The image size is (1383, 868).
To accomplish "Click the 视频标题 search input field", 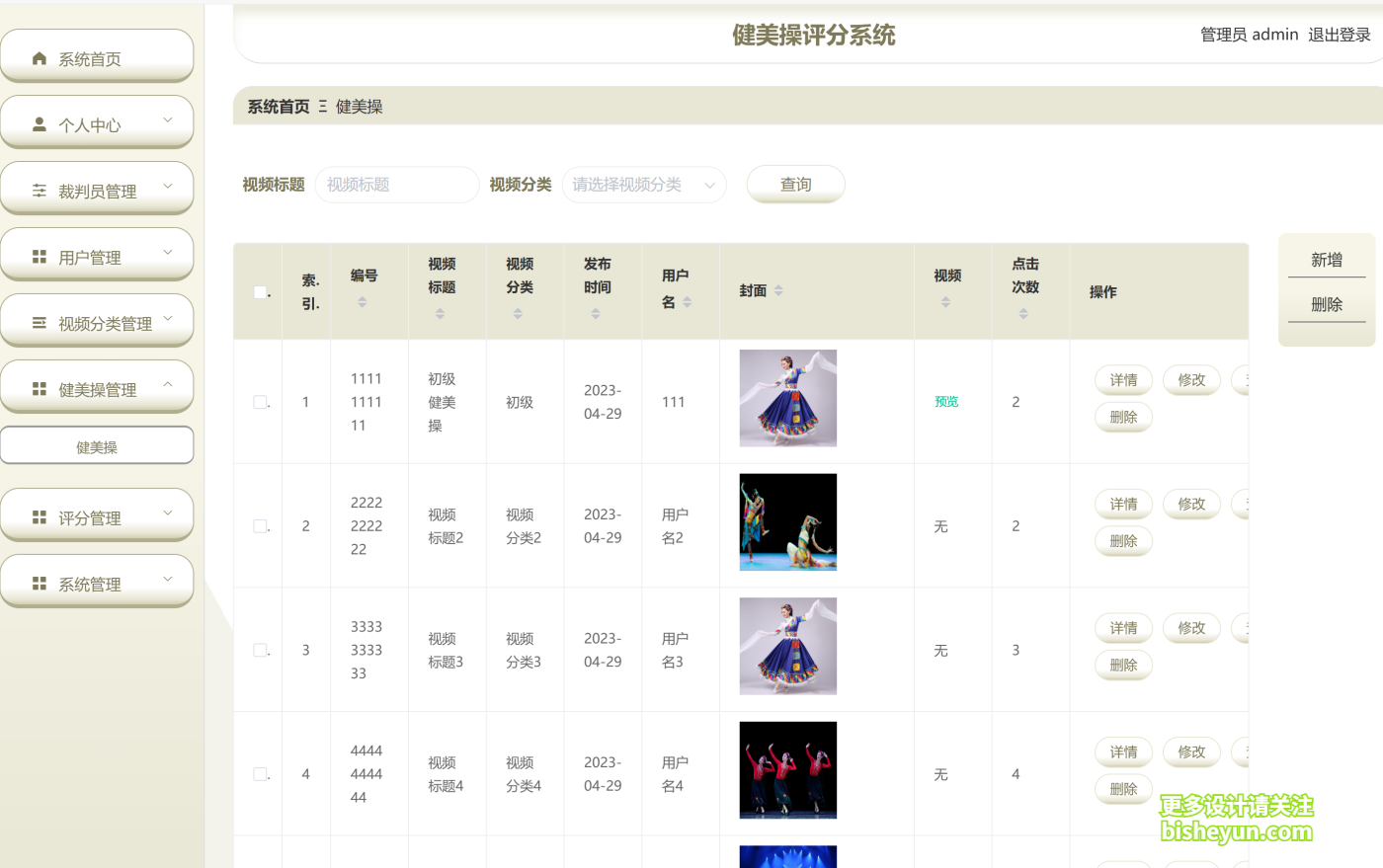I will click(x=397, y=185).
